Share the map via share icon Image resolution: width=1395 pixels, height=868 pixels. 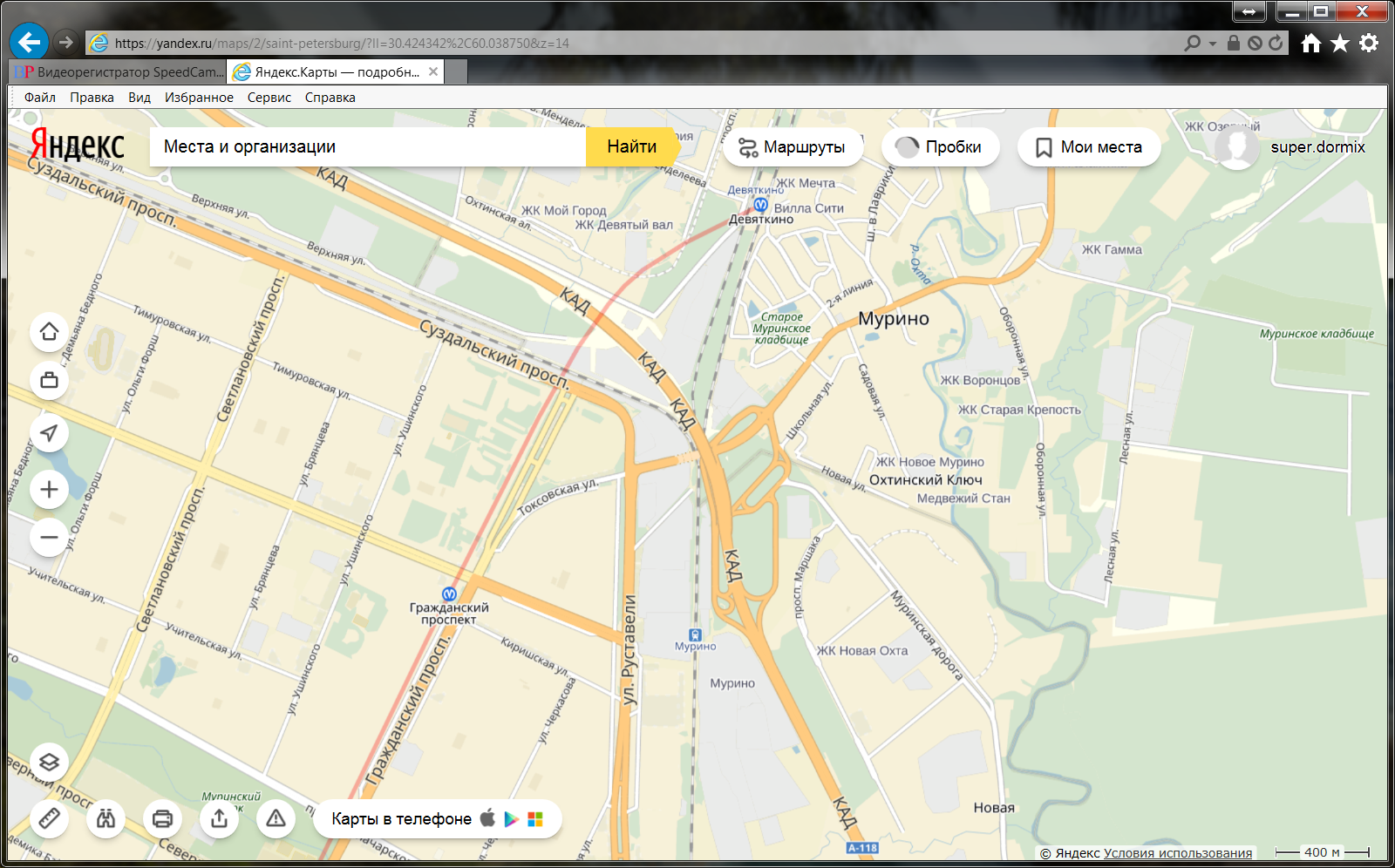tap(219, 818)
